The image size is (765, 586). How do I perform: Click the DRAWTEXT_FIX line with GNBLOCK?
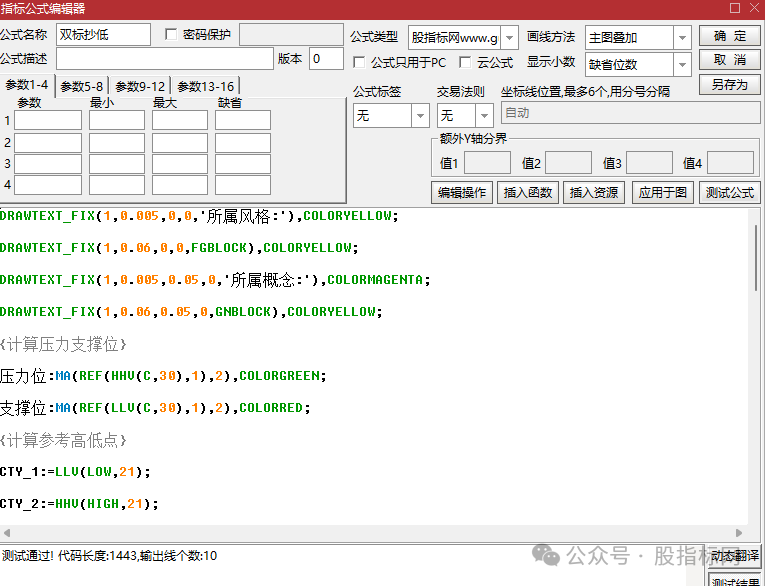(x=191, y=312)
